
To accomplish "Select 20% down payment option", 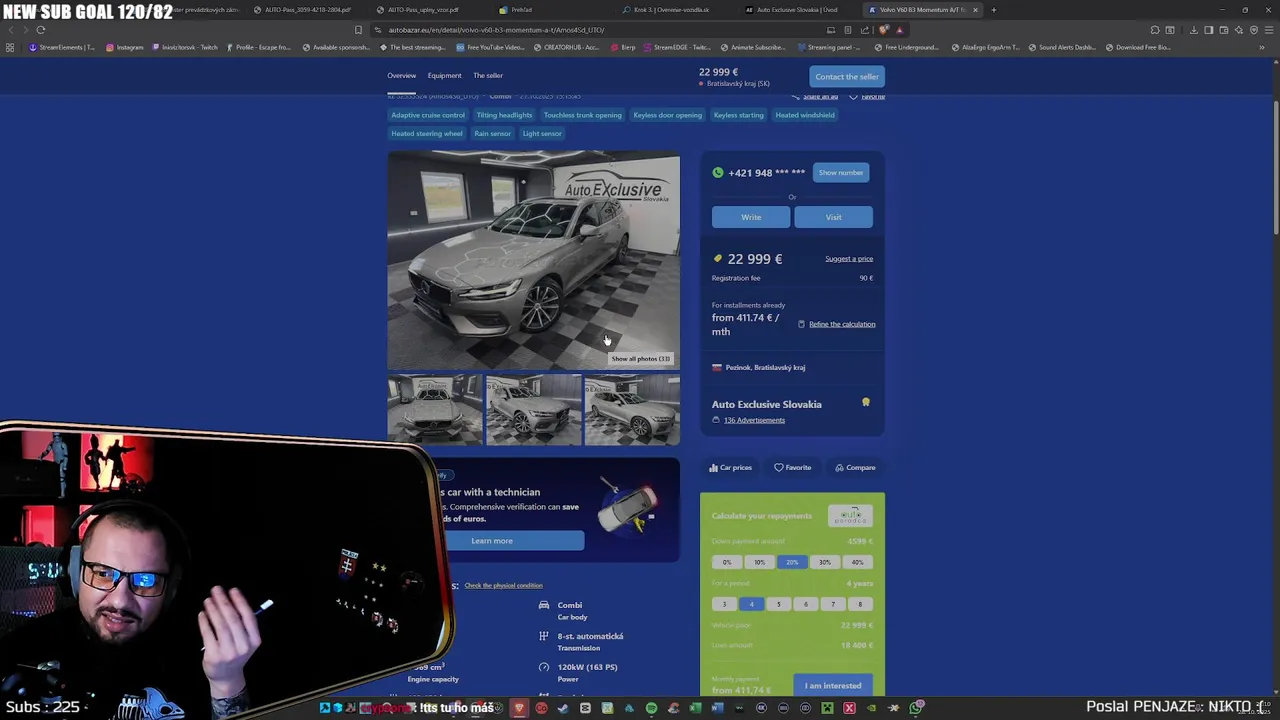I will pos(792,562).
